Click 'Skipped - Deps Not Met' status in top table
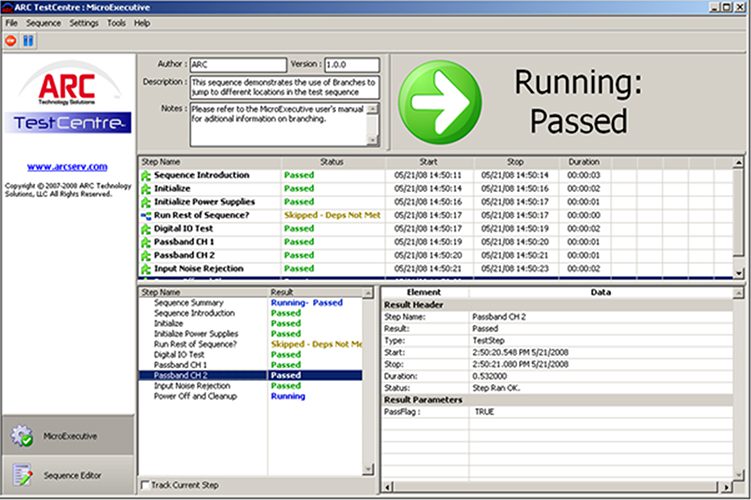This screenshot has width=751, height=500. pyautogui.click(x=332, y=216)
